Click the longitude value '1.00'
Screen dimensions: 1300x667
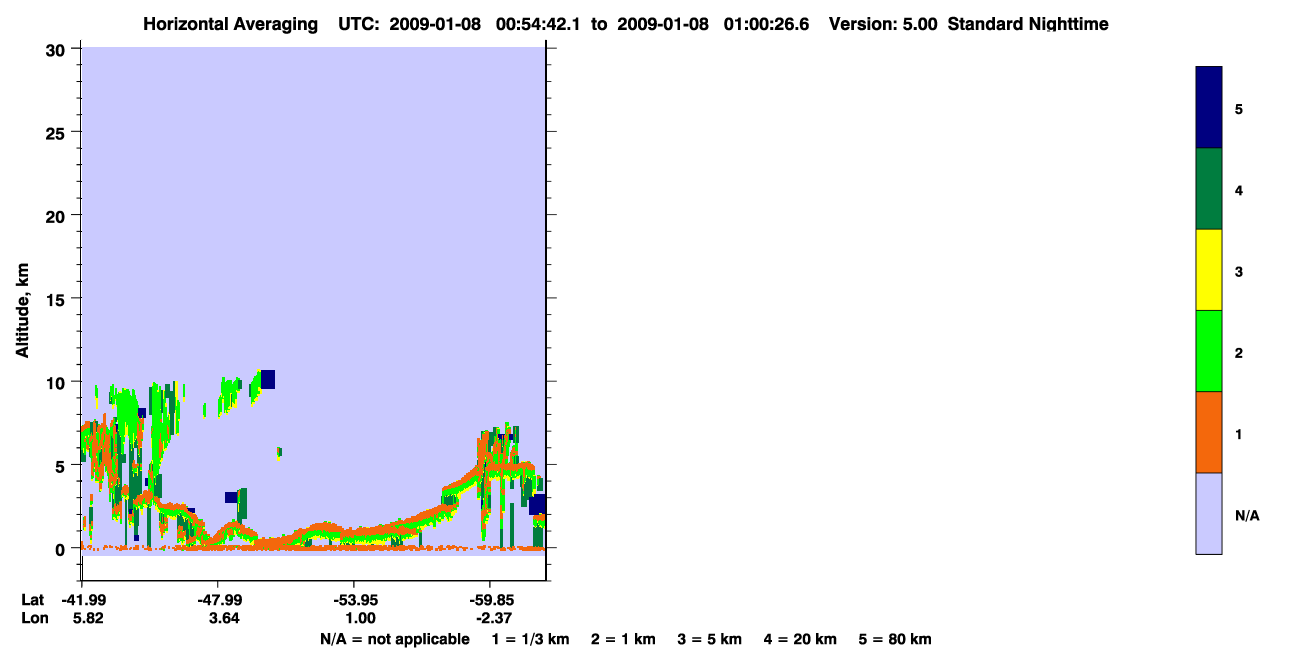[x=359, y=618]
